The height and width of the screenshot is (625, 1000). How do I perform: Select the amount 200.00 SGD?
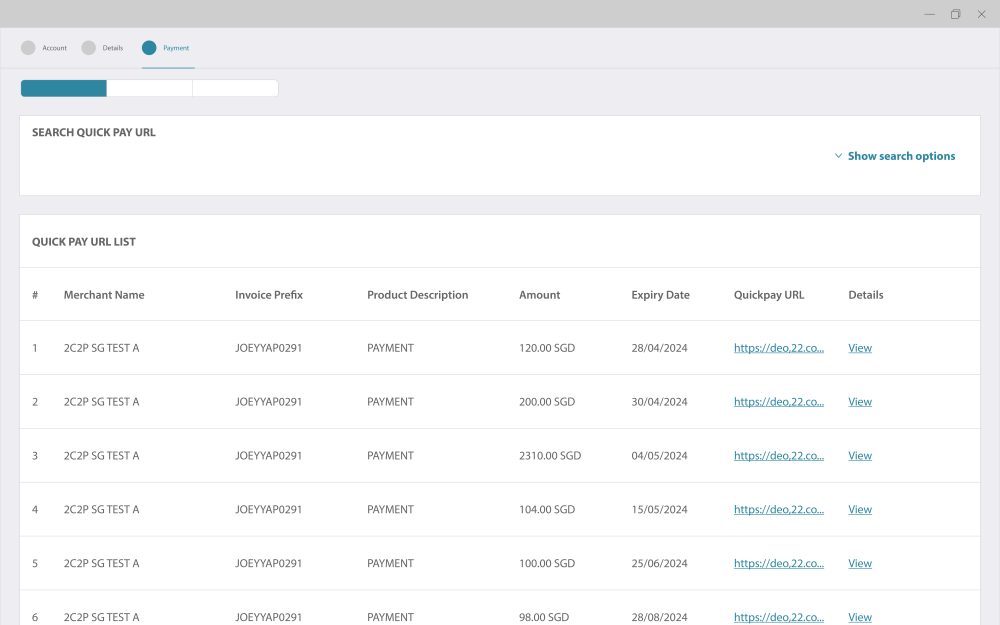(547, 402)
